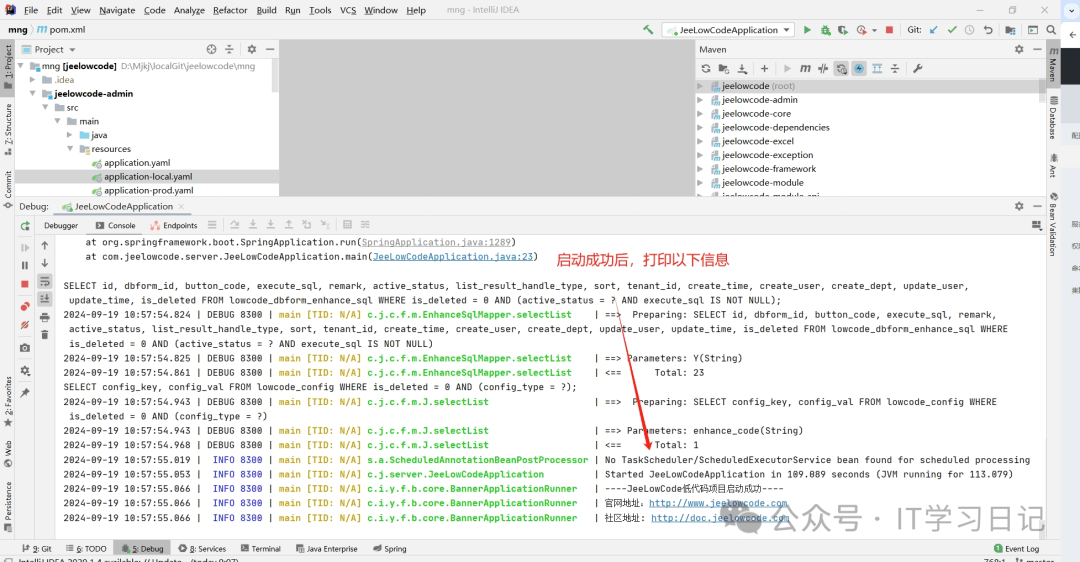Switch to the Endpoints tab

tap(174, 225)
